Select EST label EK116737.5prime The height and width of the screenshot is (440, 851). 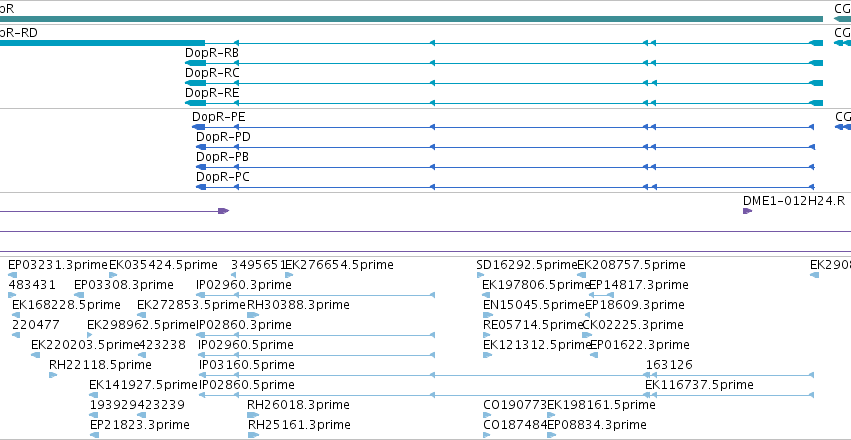click(x=699, y=385)
